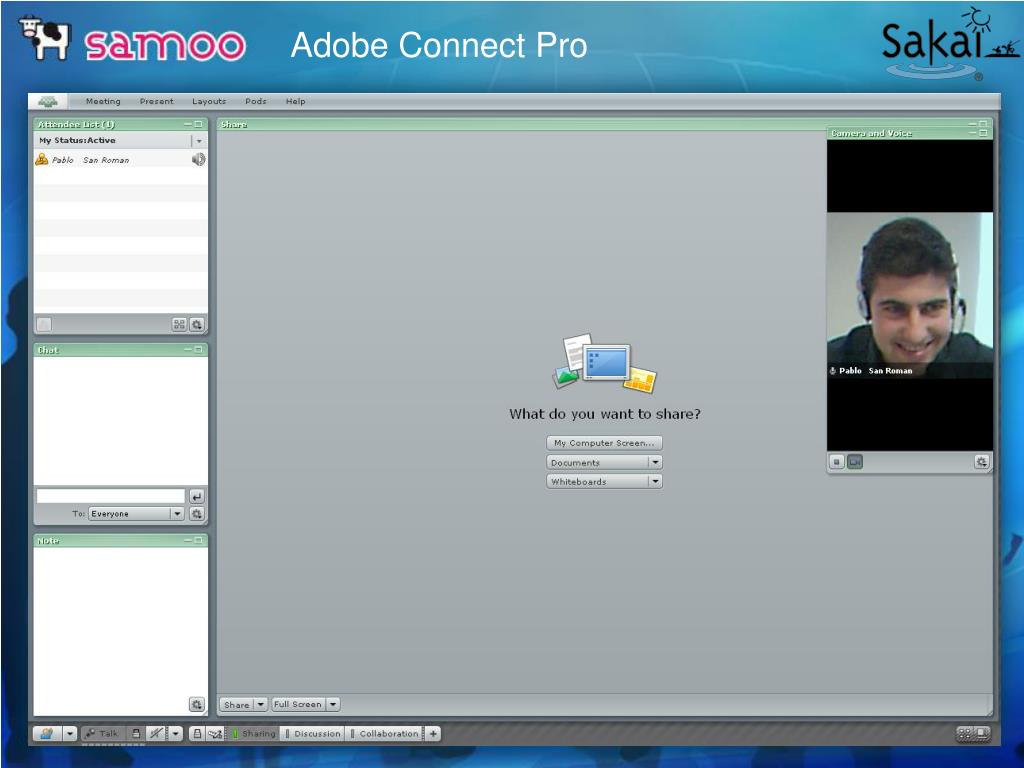The width and height of the screenshot is (1024, 768).
Task: Minimize the Note pod
Action: [x=188, y=540]
